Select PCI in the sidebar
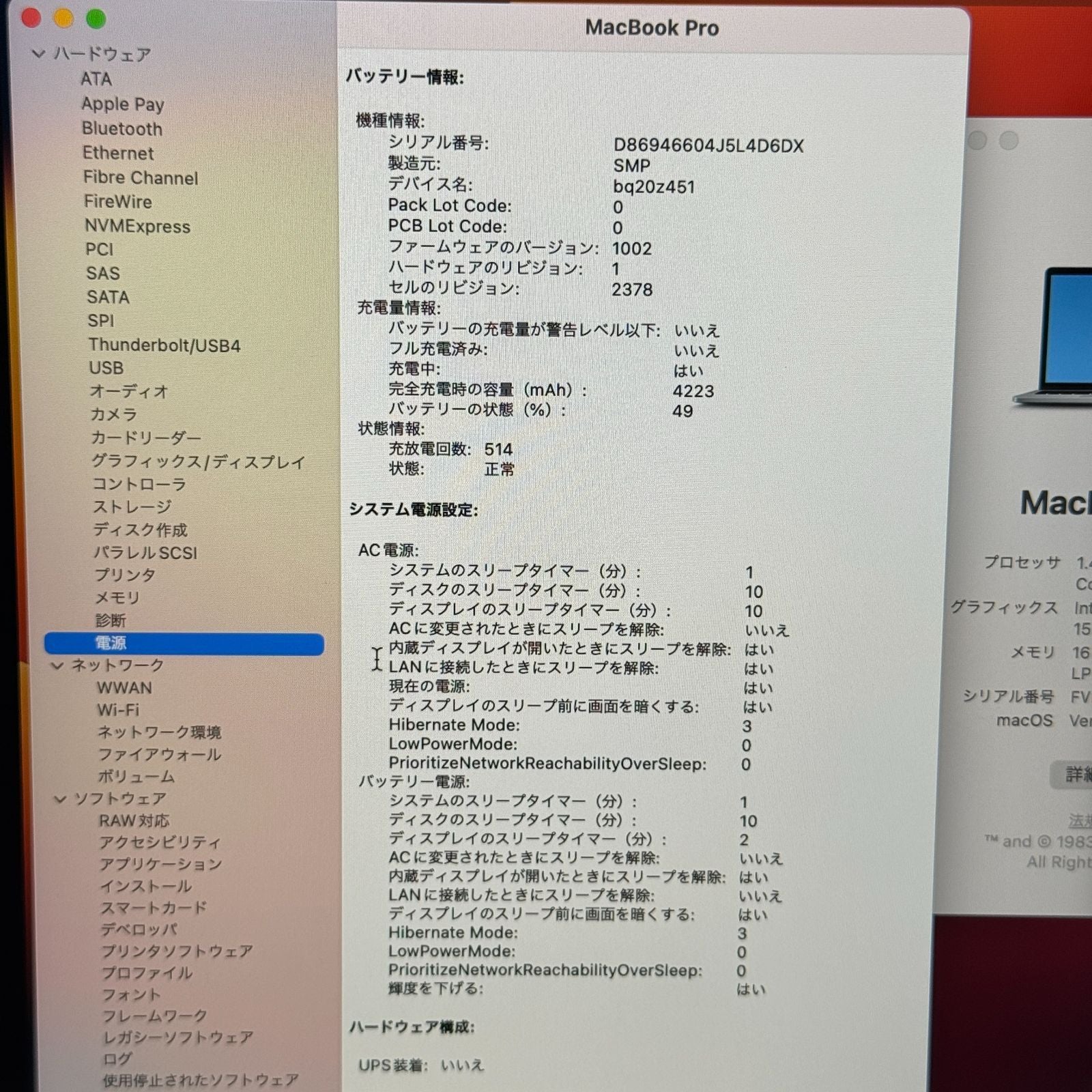Viewport: 1092px width, 1092px height. point(99,250)
